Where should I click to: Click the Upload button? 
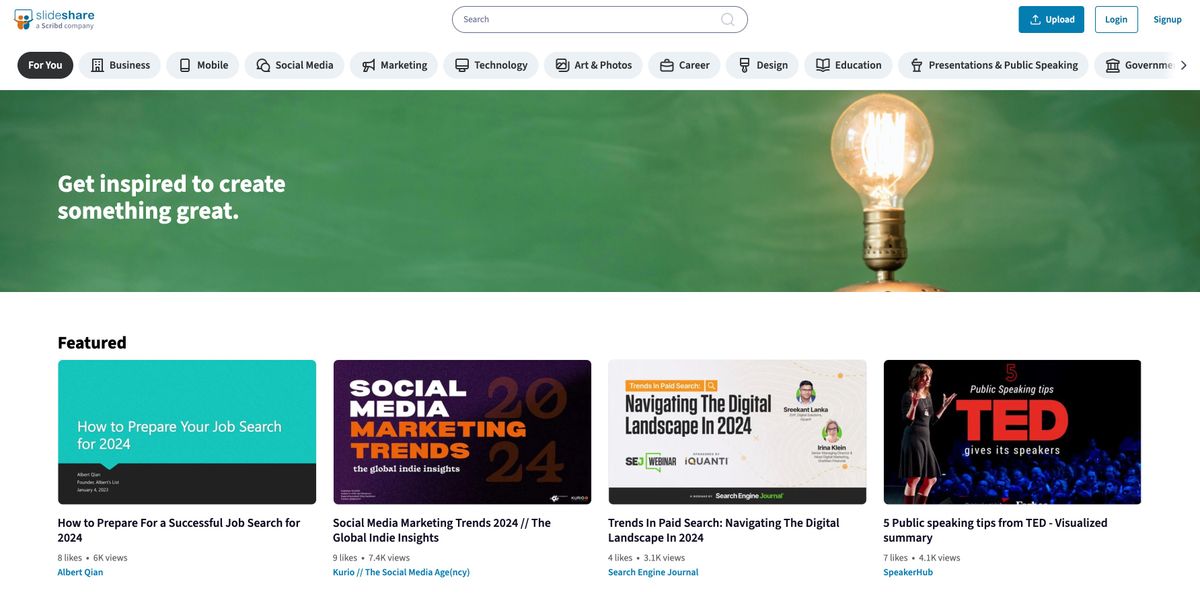click(x=1051, y=19)
